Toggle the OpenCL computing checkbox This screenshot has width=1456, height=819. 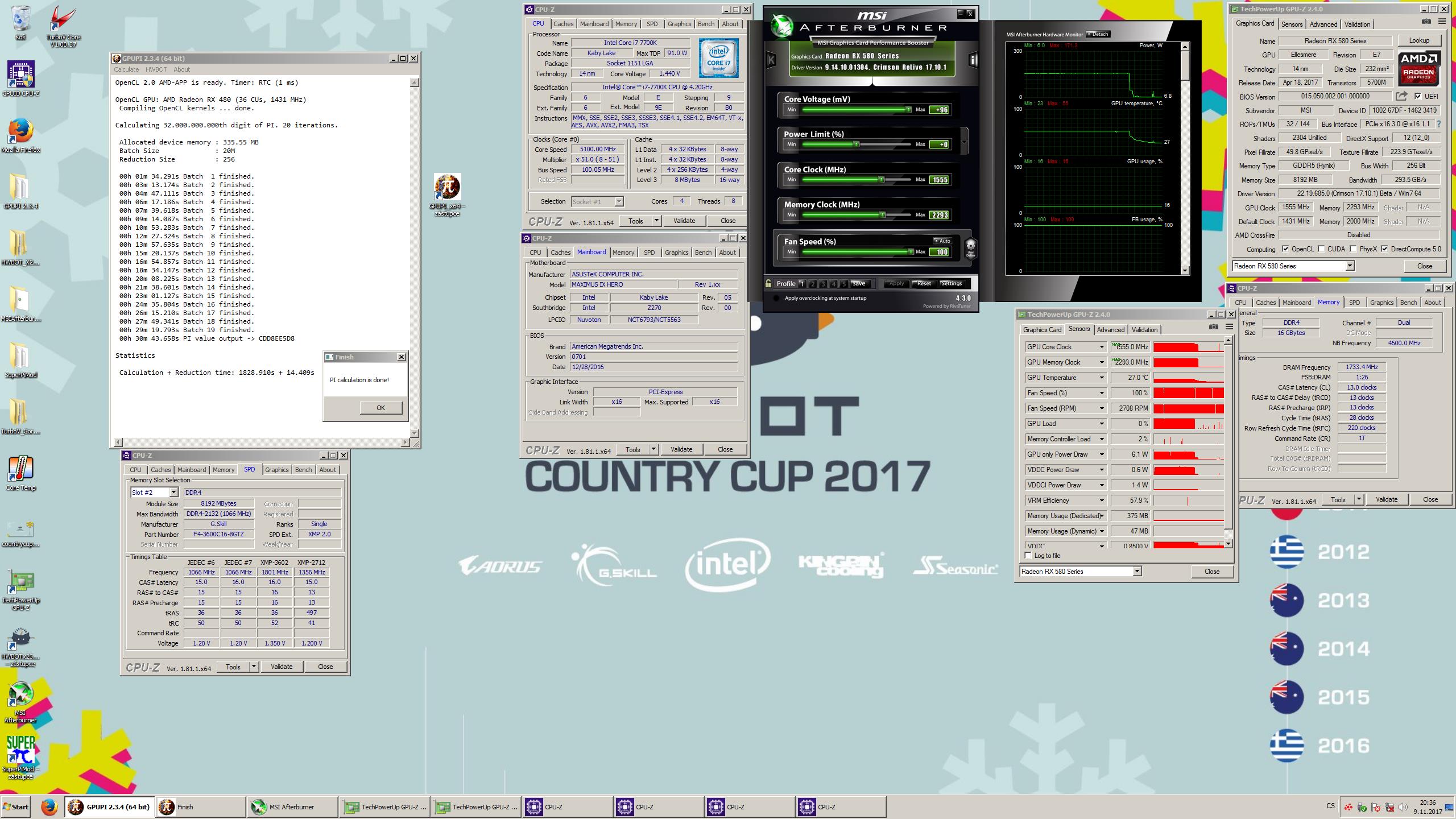click(1285, 249)
